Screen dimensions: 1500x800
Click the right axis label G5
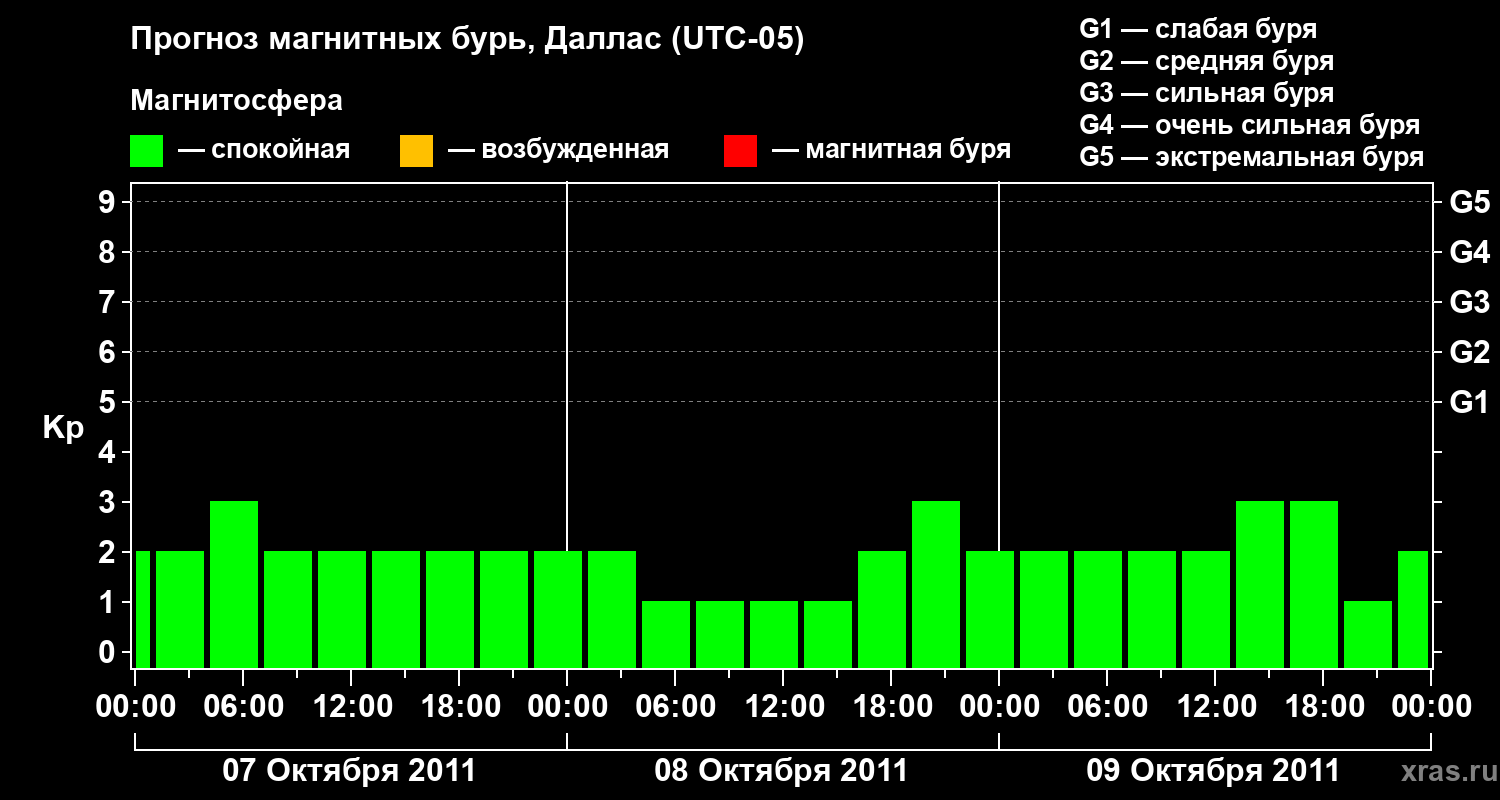[x=1470, y=202]
